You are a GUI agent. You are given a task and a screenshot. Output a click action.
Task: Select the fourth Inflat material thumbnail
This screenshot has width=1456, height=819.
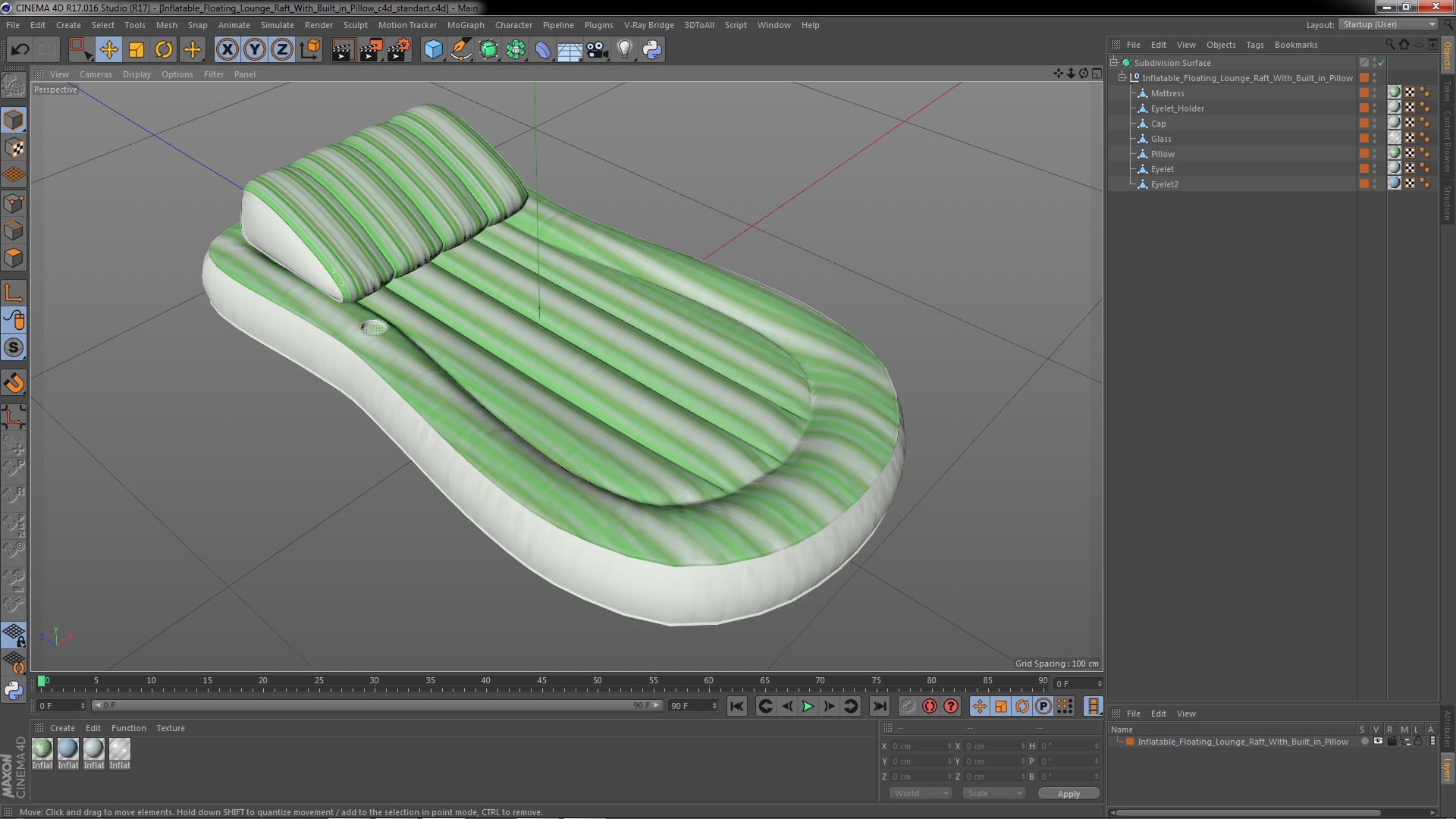tap(120, 749)
